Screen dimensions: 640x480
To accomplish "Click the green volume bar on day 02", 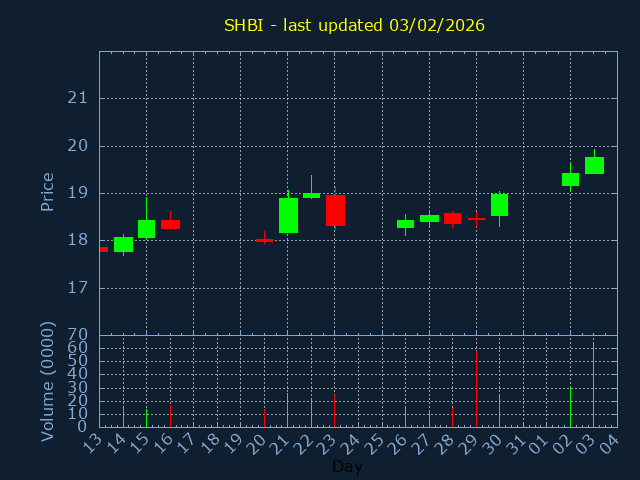I will (x=570, y=407).
